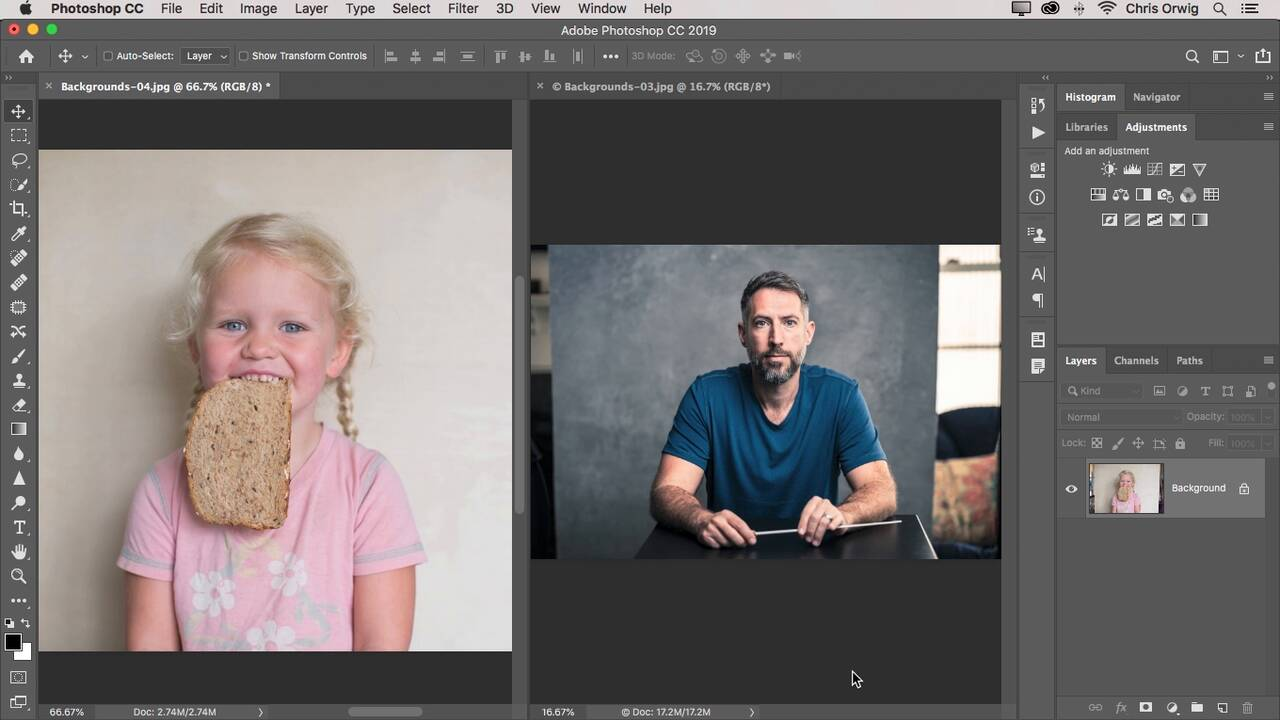Add a Brightness/Contrast adjustment
Screen dimensions: 1280x720
(1108, 170)
